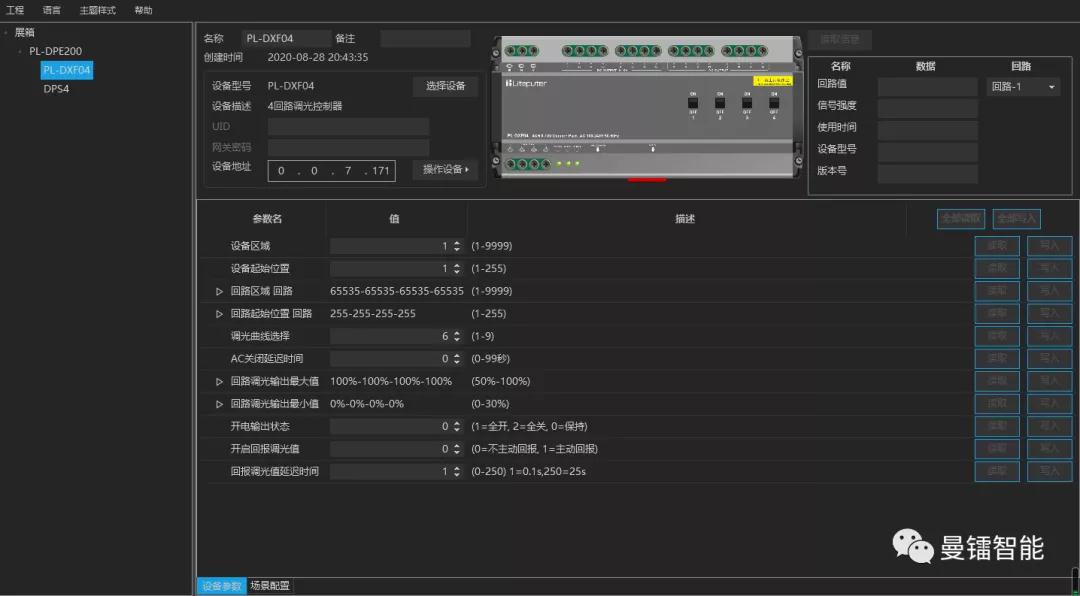The height and width of the screenshot is (596, 1080).
Task: Flip channel 2 switch on the device image
Action: click(719, 103)
